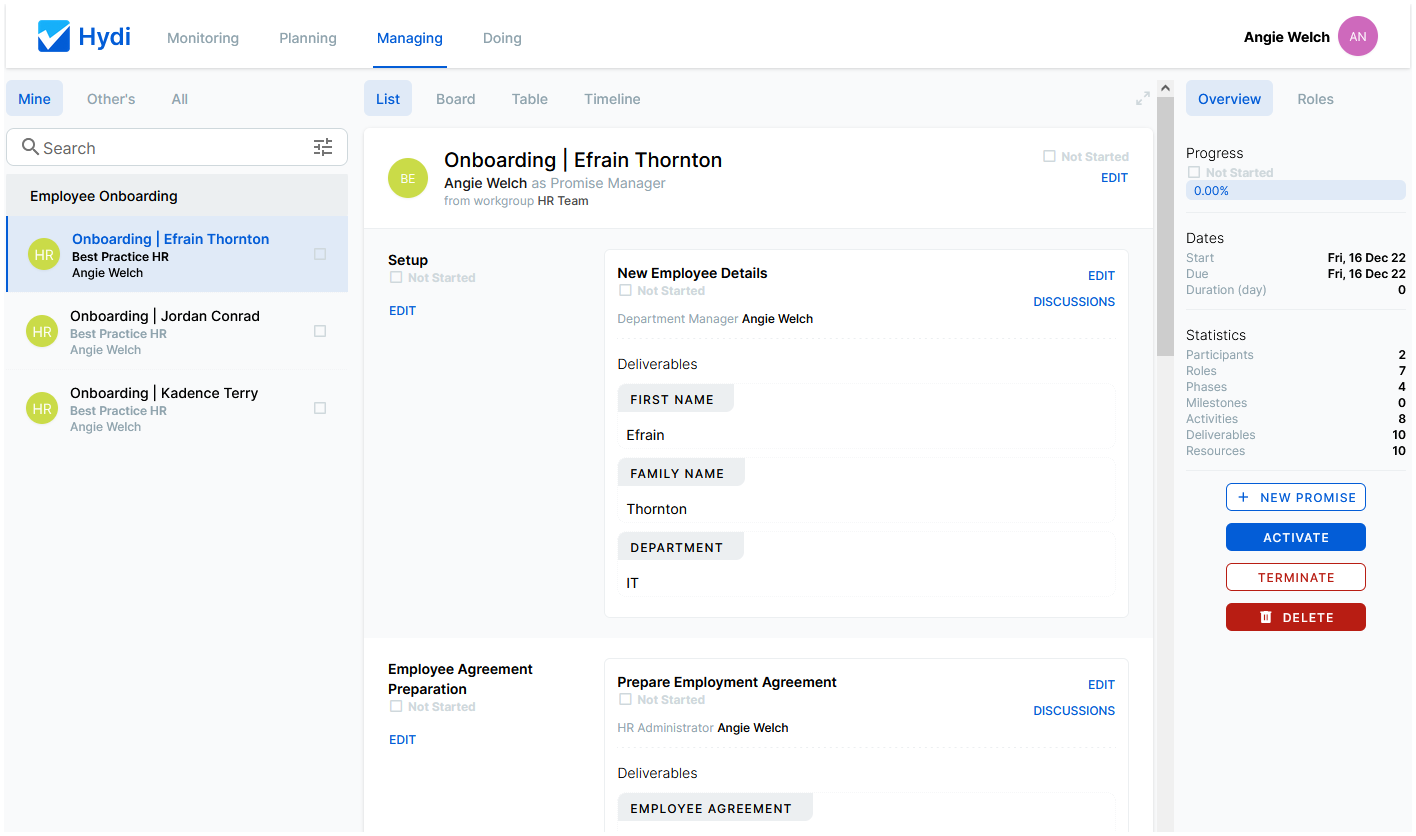This screenshot has width=1416, height=836.
Task: Open the Roles panel tab
Action: [1315, 99]
